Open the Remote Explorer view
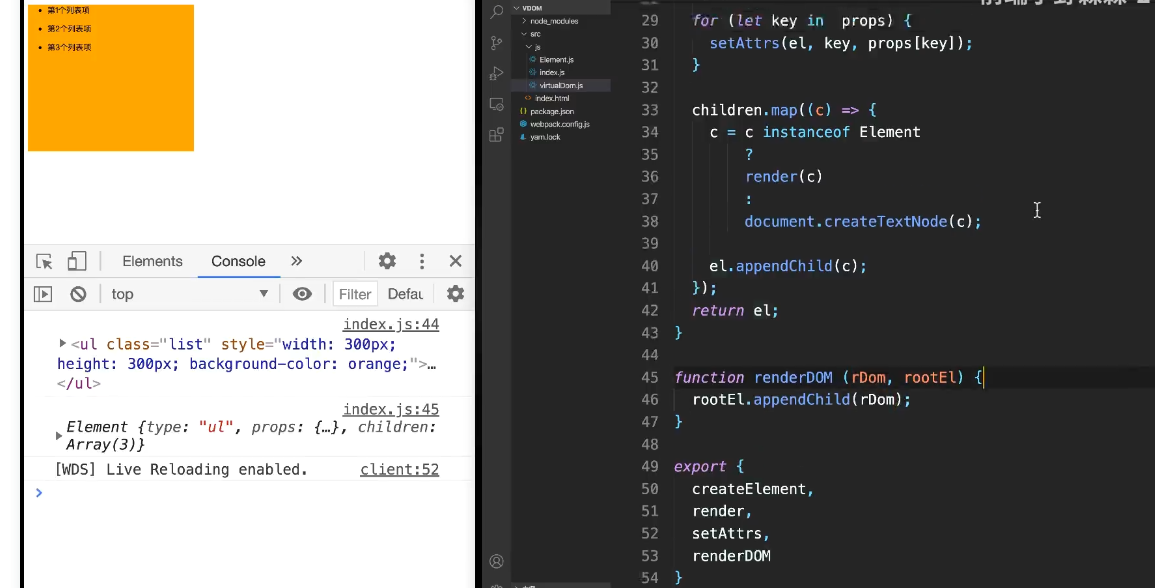The height and width of the screenshot is (588, 1155). tap(496, 104)
